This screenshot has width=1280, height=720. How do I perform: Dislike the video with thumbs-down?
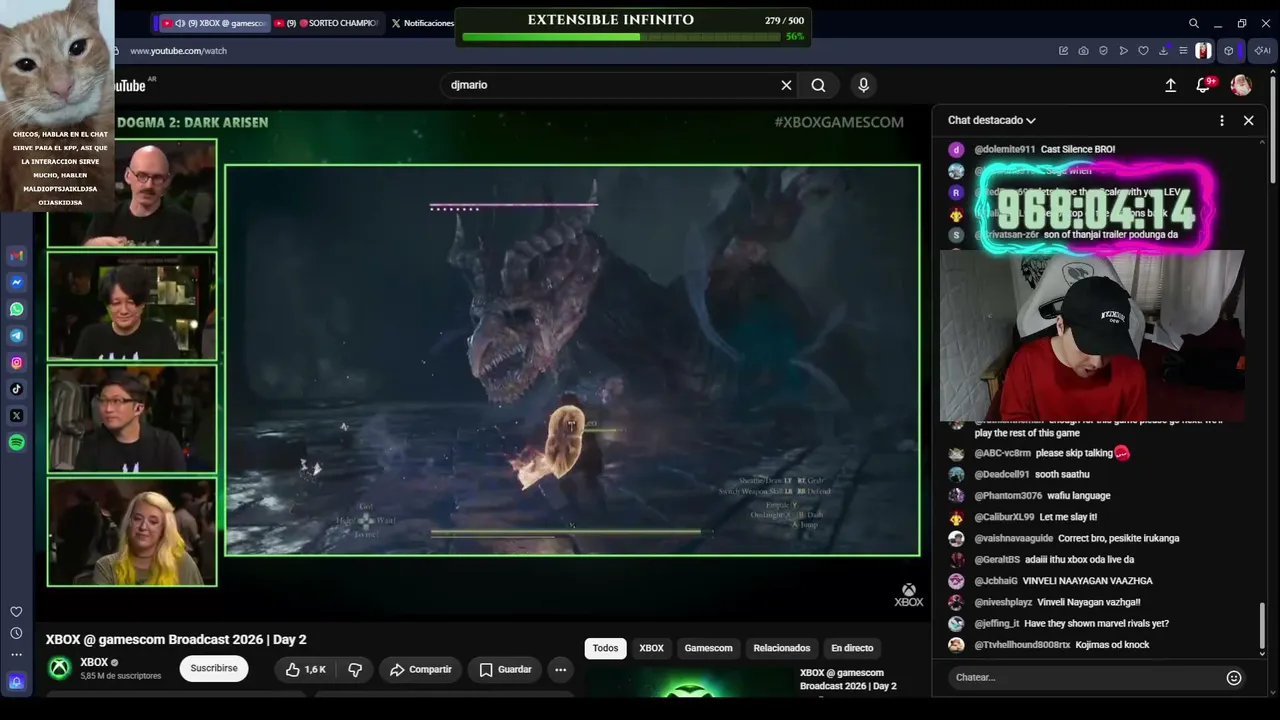[x=355, y=669]
